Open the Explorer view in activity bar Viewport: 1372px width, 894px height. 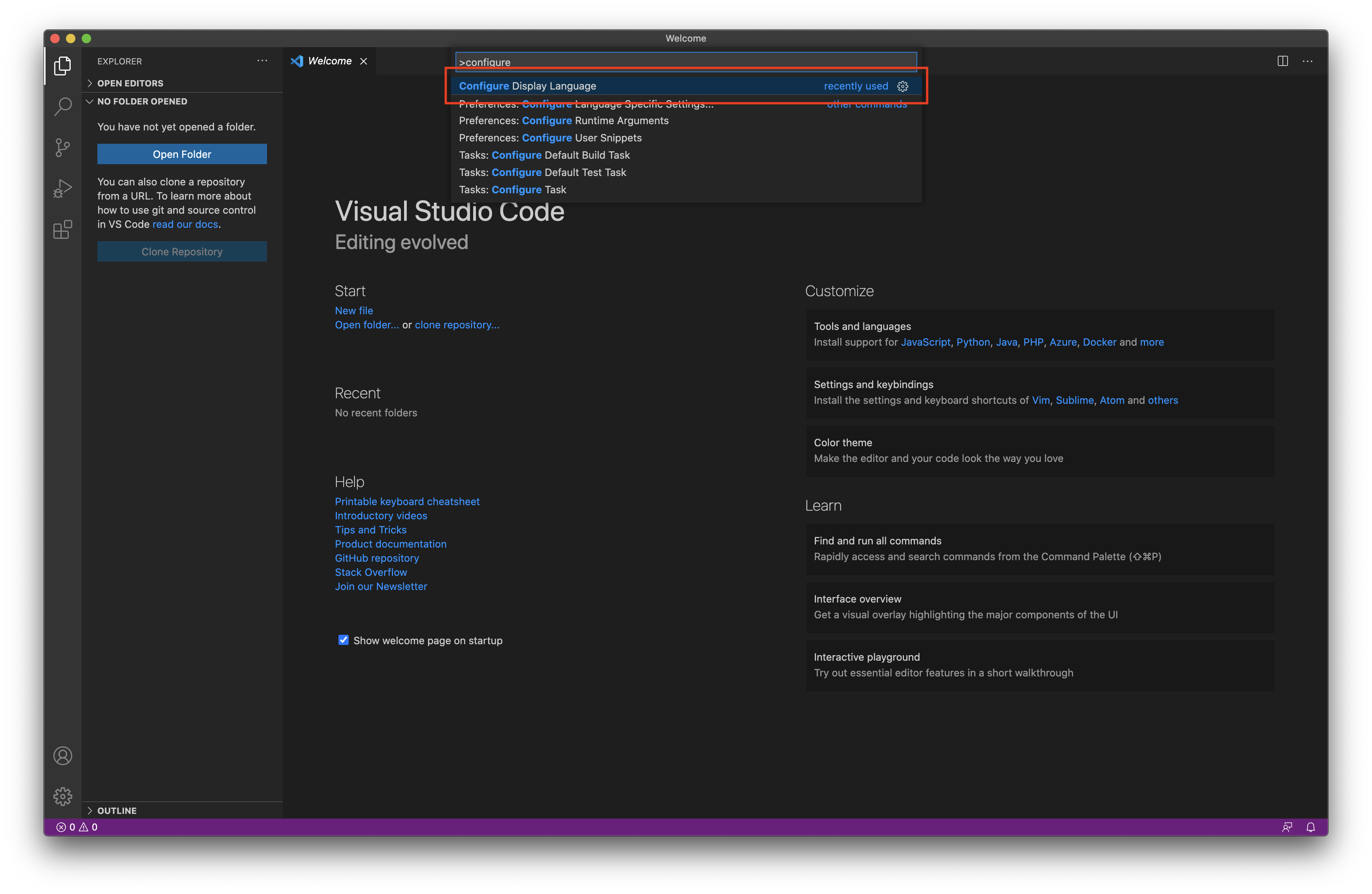pyautogui.click(x=63, y=66)
